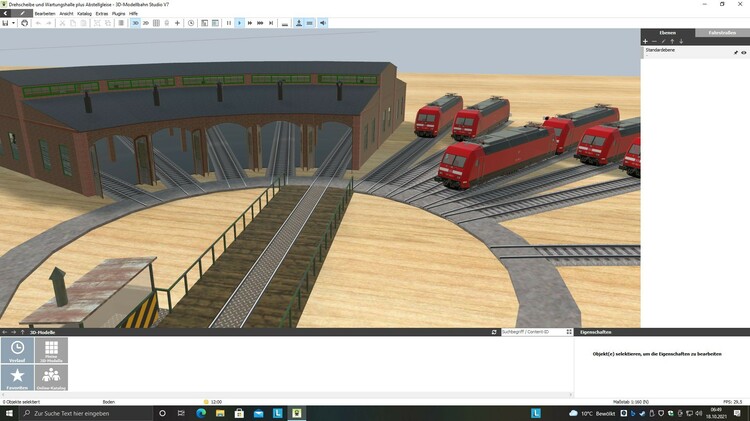Select the Standardebene layer row

point(695,52)
